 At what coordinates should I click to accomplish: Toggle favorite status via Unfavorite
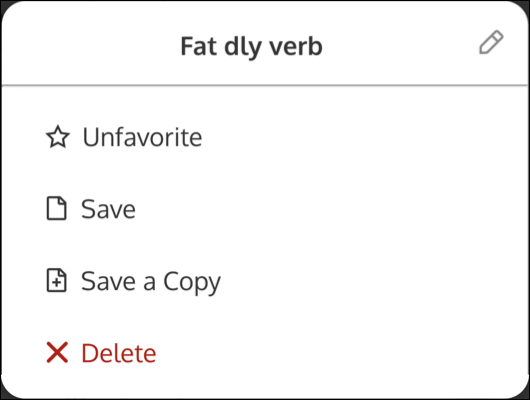pos(265,137)
